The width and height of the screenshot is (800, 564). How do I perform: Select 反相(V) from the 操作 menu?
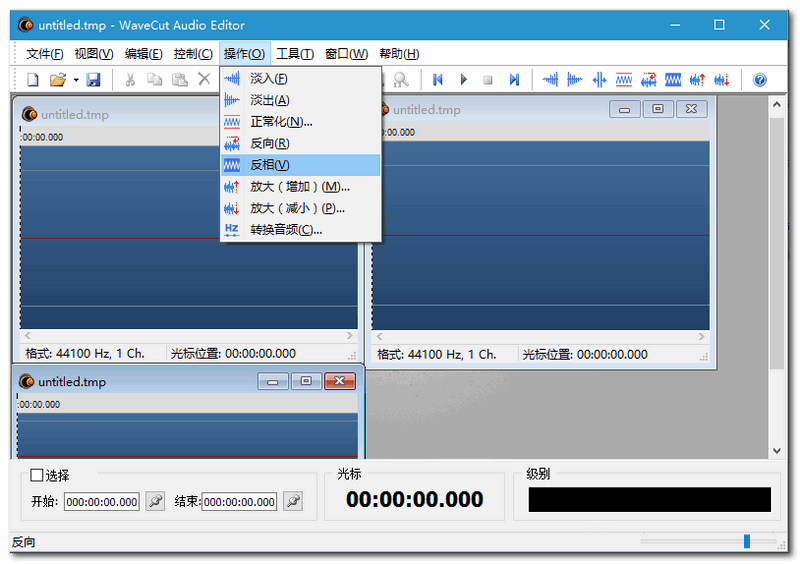[269, 165]
